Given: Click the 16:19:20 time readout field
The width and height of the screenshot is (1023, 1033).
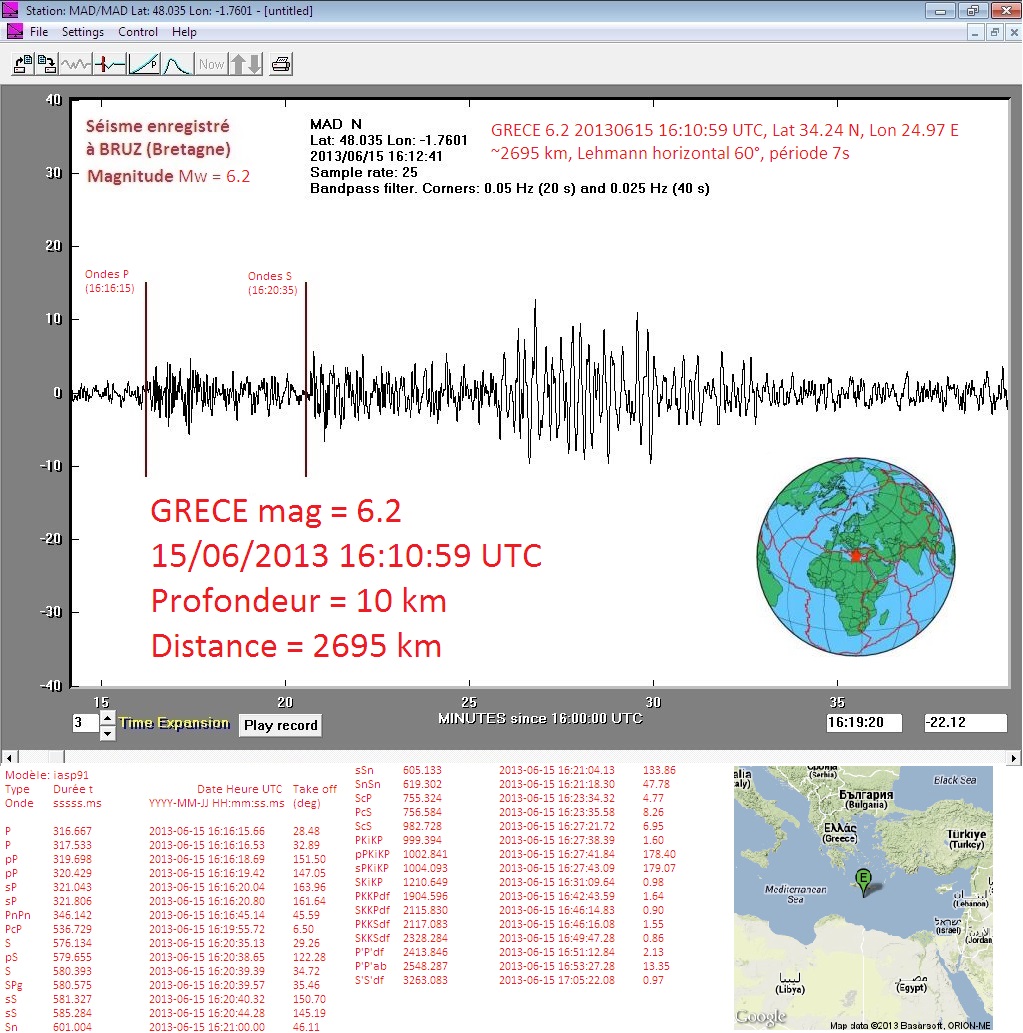Looking at the screenshot, I should (x=864, y=723).
